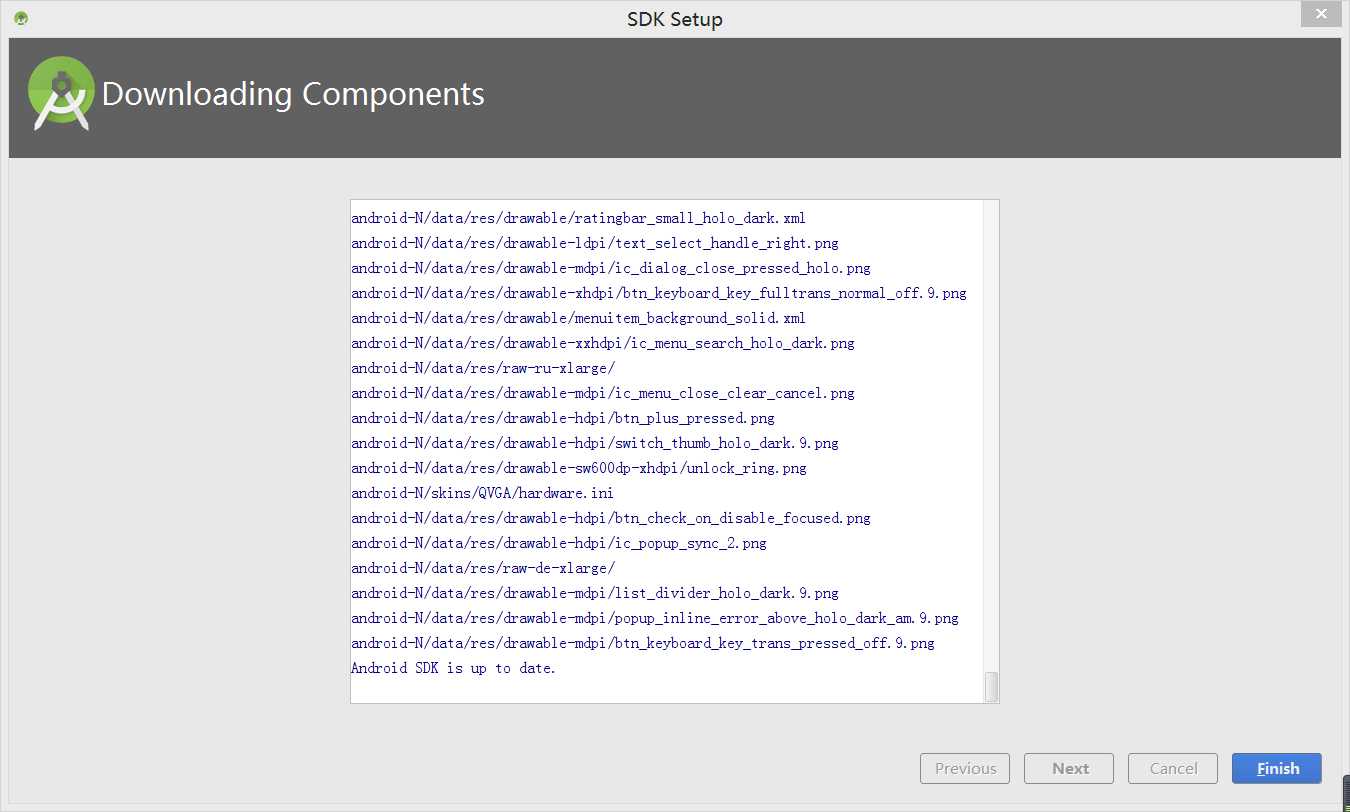Close the SDK Setup window
Image resolution: width=1350 pixels, height=812 pixels.
[x=1321, y=14]
